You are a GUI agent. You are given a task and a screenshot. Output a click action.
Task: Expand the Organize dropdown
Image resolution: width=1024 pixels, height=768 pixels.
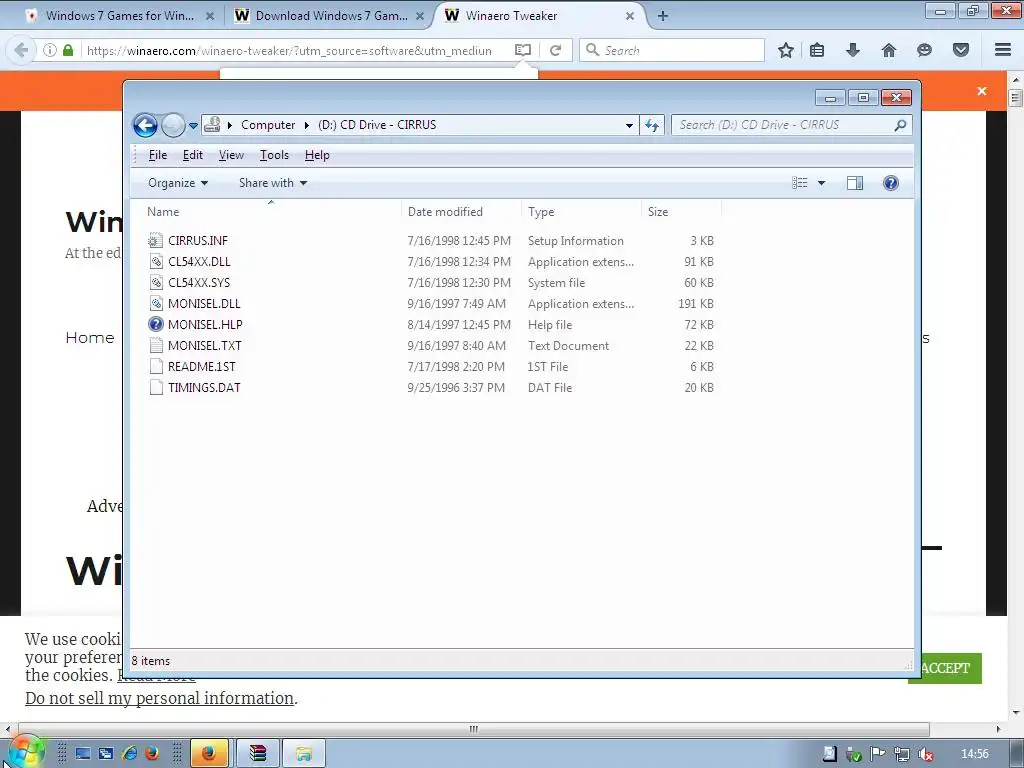(178, 183)
